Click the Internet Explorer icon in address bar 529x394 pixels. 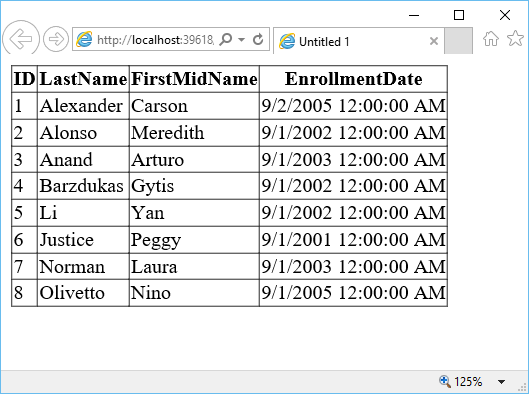tap(84, 39)
